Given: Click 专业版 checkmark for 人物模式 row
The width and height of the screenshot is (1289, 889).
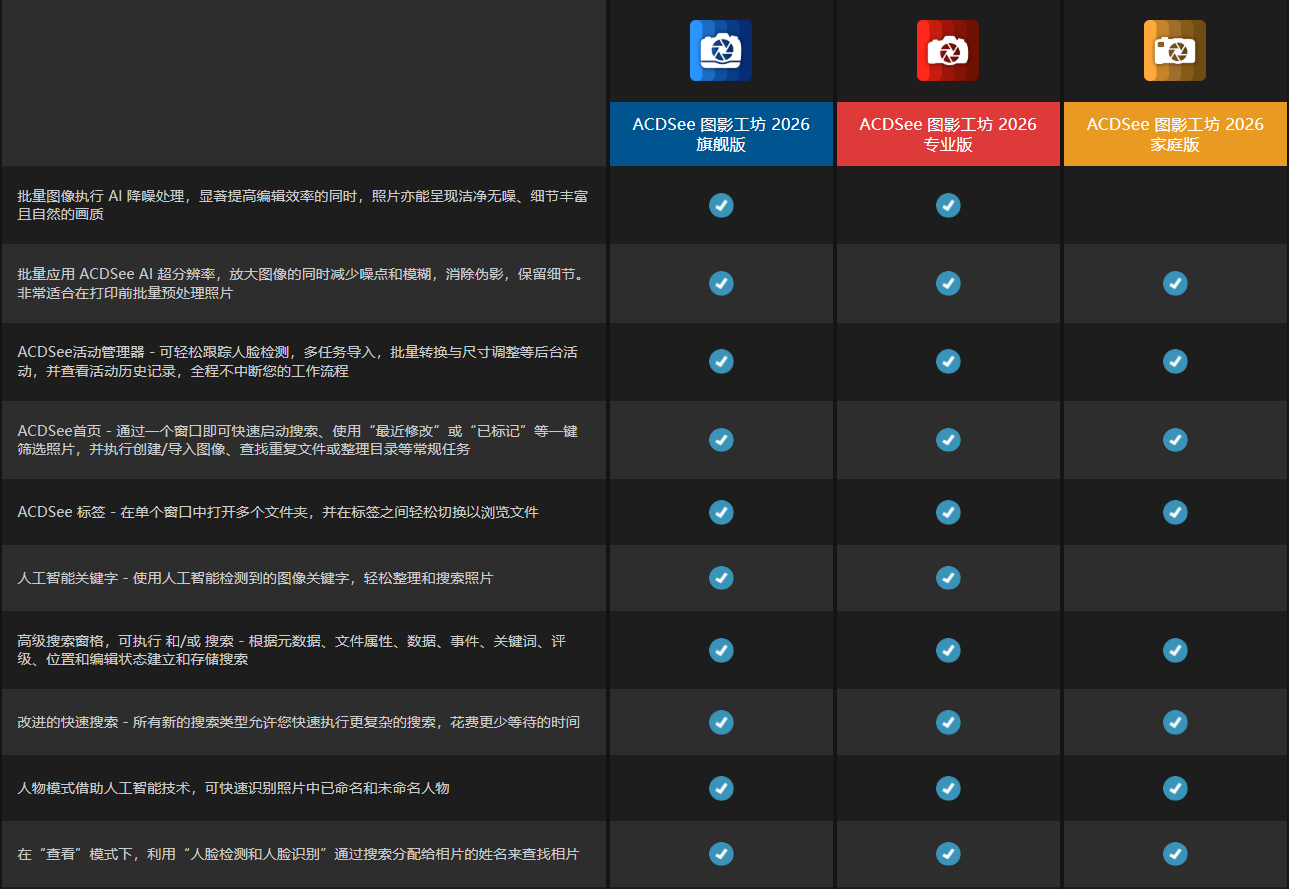Looking at the screenshot, I should click(x=948, y=788).
